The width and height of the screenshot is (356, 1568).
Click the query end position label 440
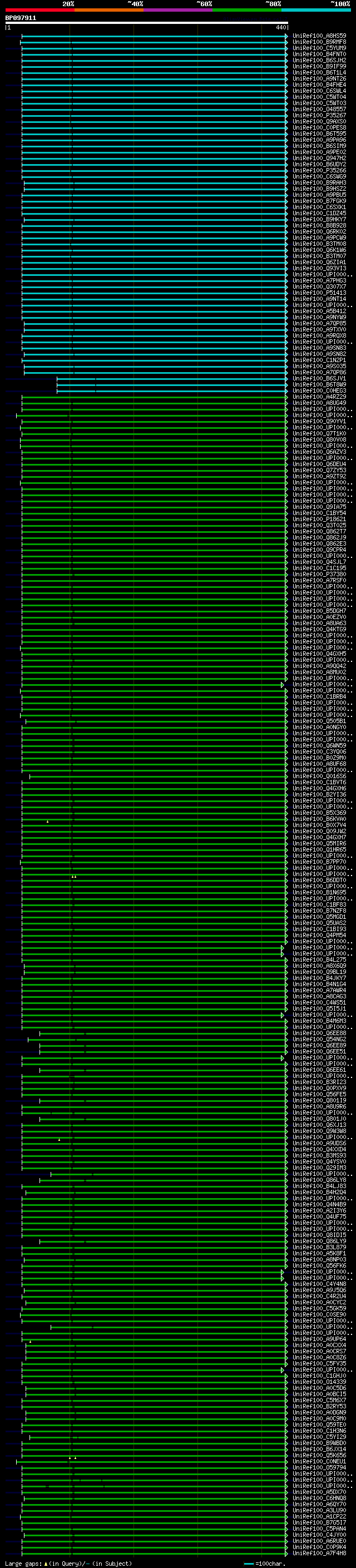(281, 27)
